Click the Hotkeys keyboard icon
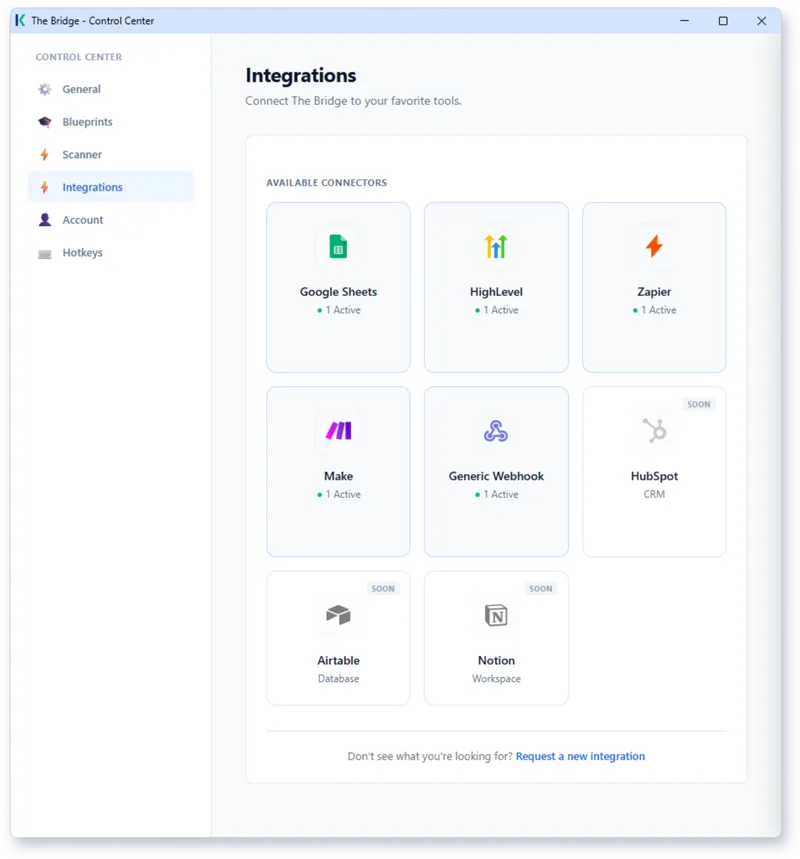The height and width of the screenshot is (859, 800). click(45, 254)
